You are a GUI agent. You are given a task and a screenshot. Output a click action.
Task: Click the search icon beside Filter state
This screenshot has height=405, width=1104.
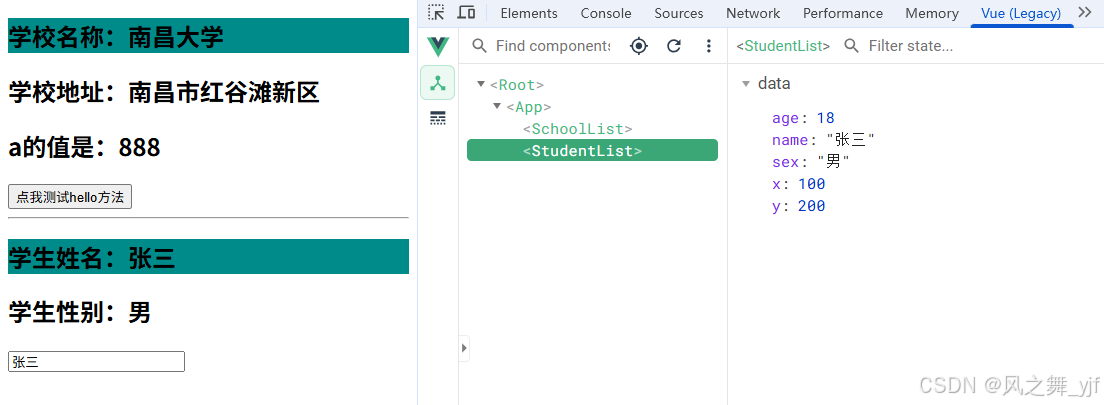coord(851,46)
